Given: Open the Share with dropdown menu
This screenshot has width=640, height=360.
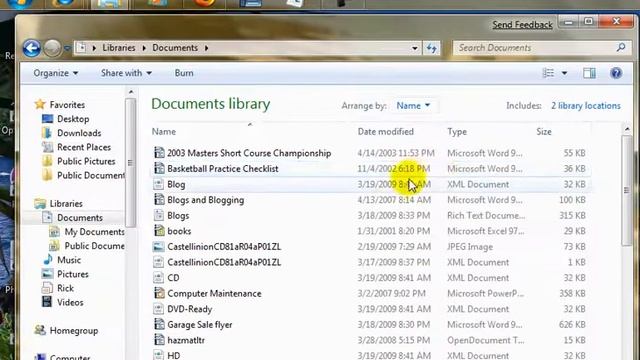Looking at the screenshot, I should pos(126,73).
